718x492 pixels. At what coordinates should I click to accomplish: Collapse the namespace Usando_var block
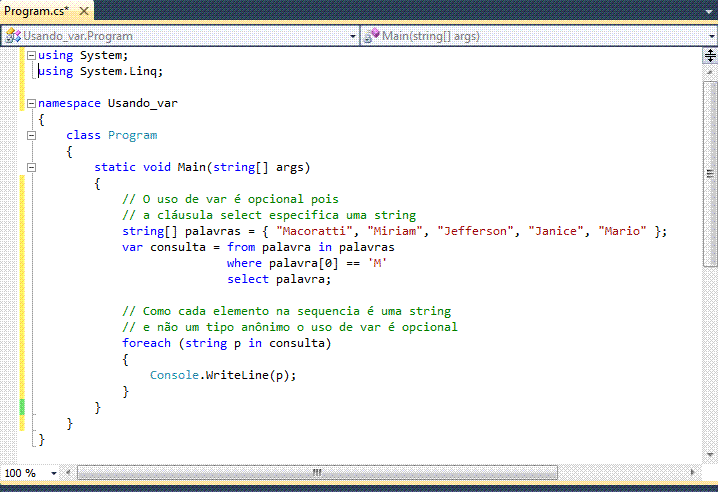(x=31, y=103)
